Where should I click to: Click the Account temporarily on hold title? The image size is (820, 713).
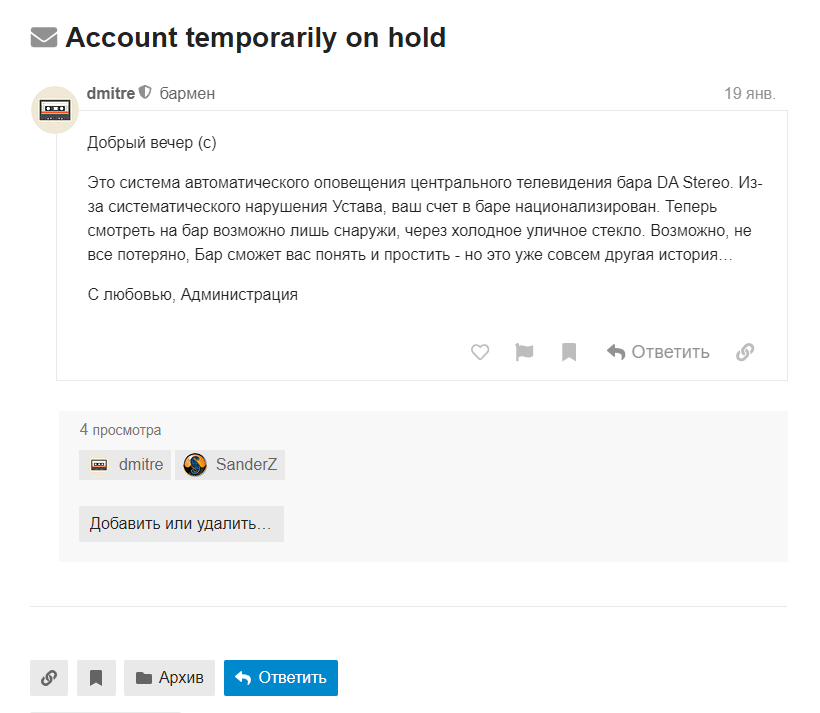[x=255, y=38]
